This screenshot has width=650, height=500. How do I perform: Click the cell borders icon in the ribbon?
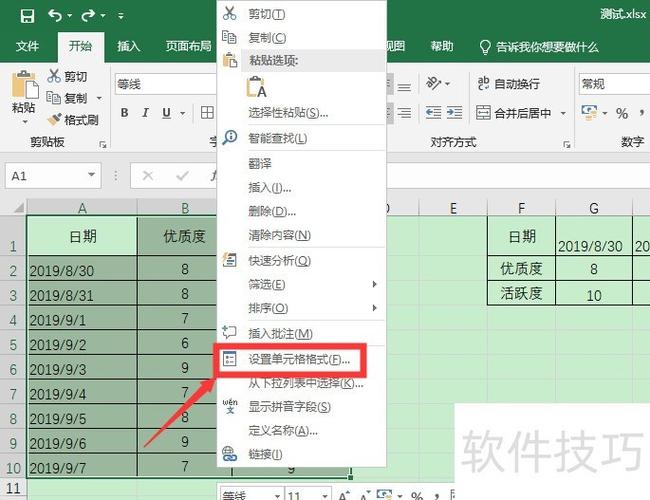(x=207, y=113)
